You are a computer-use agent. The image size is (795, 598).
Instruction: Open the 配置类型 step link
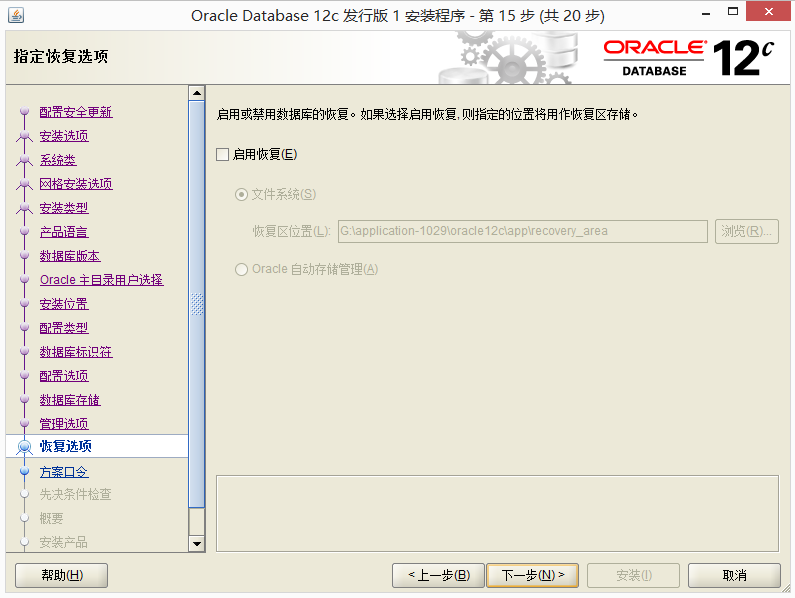tap(64, 328)
